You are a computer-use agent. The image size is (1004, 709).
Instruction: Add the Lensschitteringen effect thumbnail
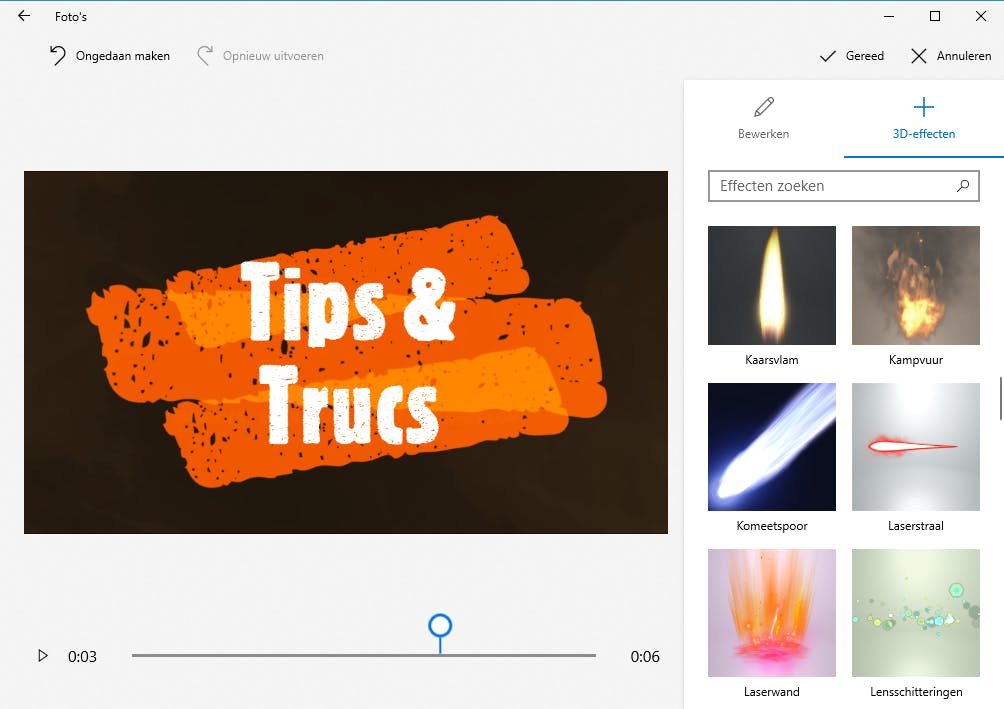pos(916,612)
